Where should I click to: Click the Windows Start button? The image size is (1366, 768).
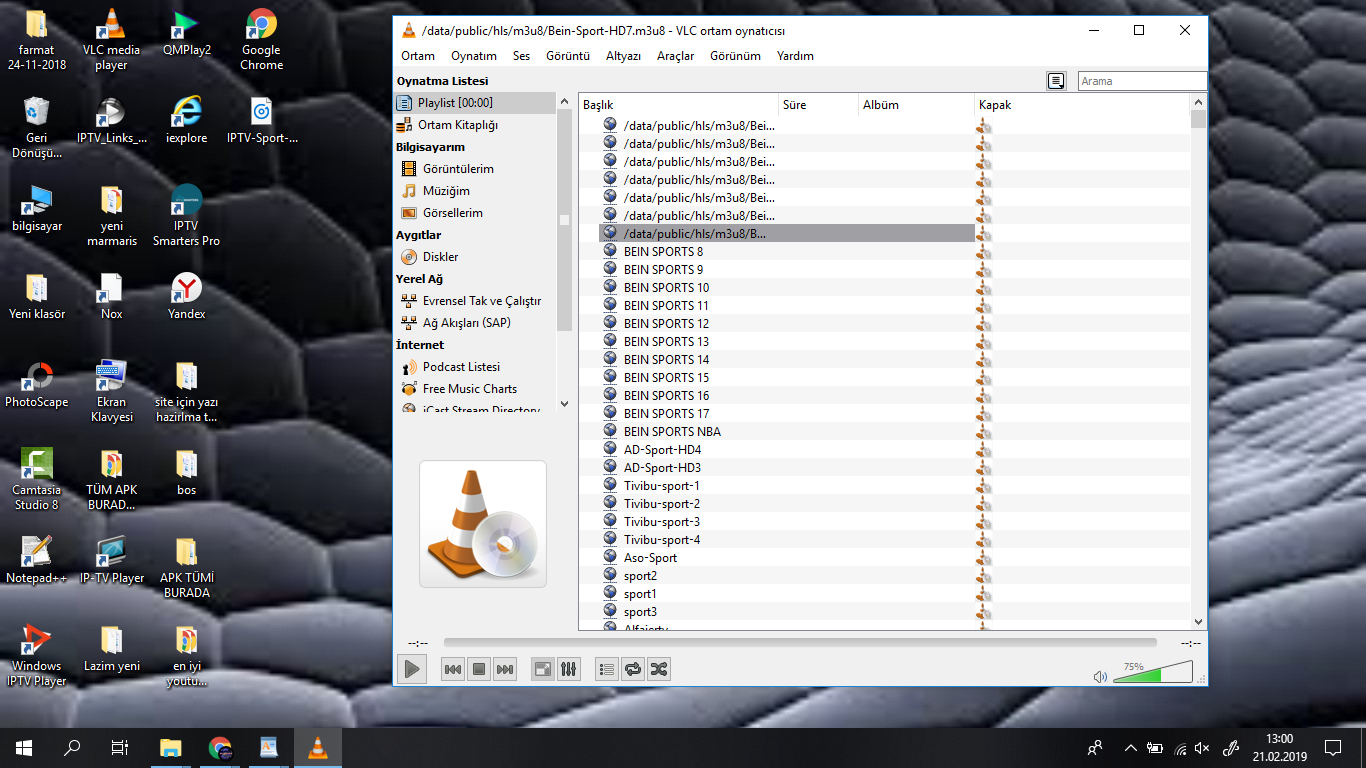(24, 747)
